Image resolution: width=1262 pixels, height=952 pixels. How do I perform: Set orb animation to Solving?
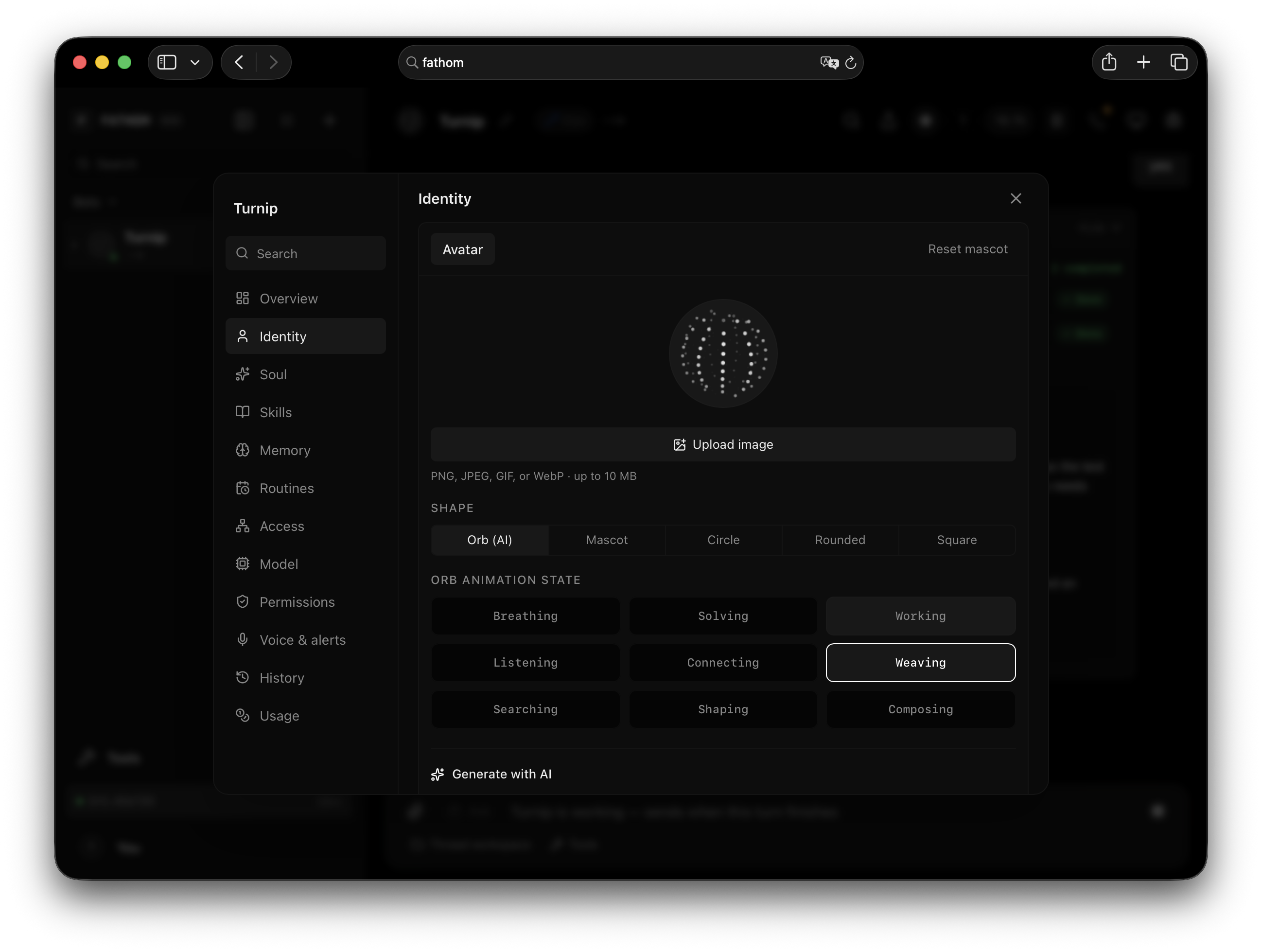click(x=723, y=616)
